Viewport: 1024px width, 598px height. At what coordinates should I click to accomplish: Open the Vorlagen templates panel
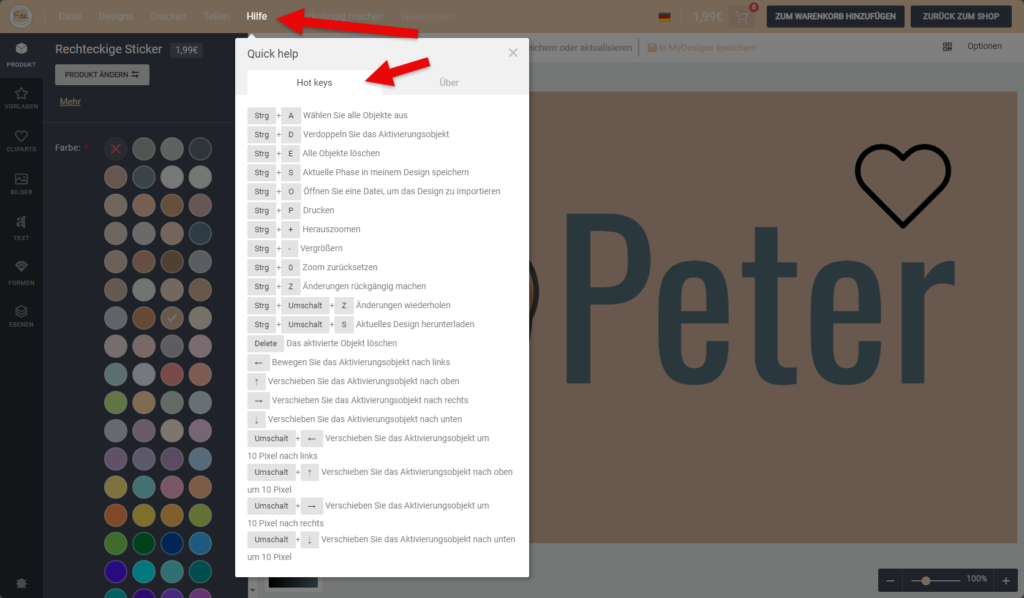pyautogui.click(x=21, y=96)
